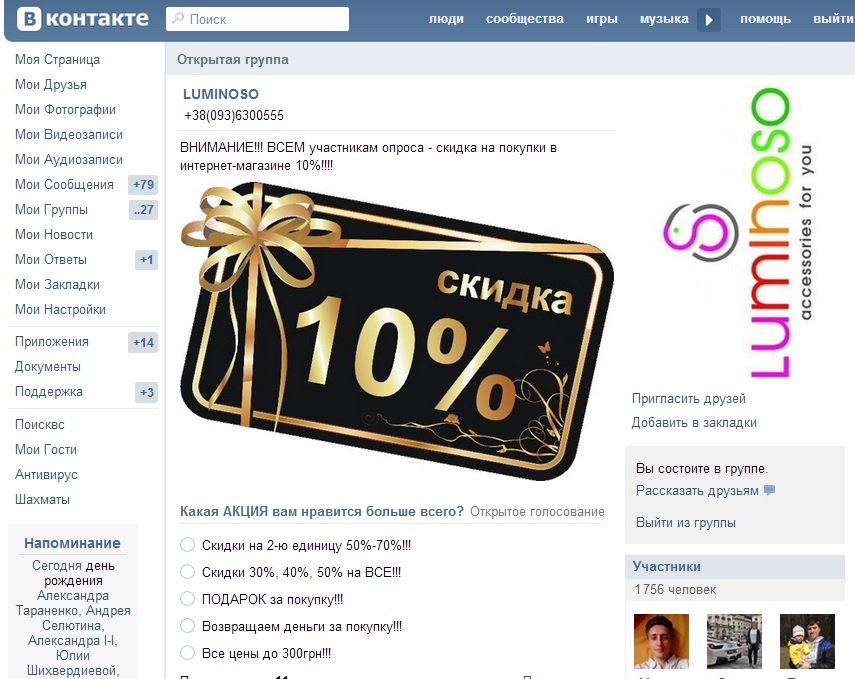Viewport: 855px width, 679px height.
Task: Open the ..27 groups counter badge
Action: pos(143,209)
